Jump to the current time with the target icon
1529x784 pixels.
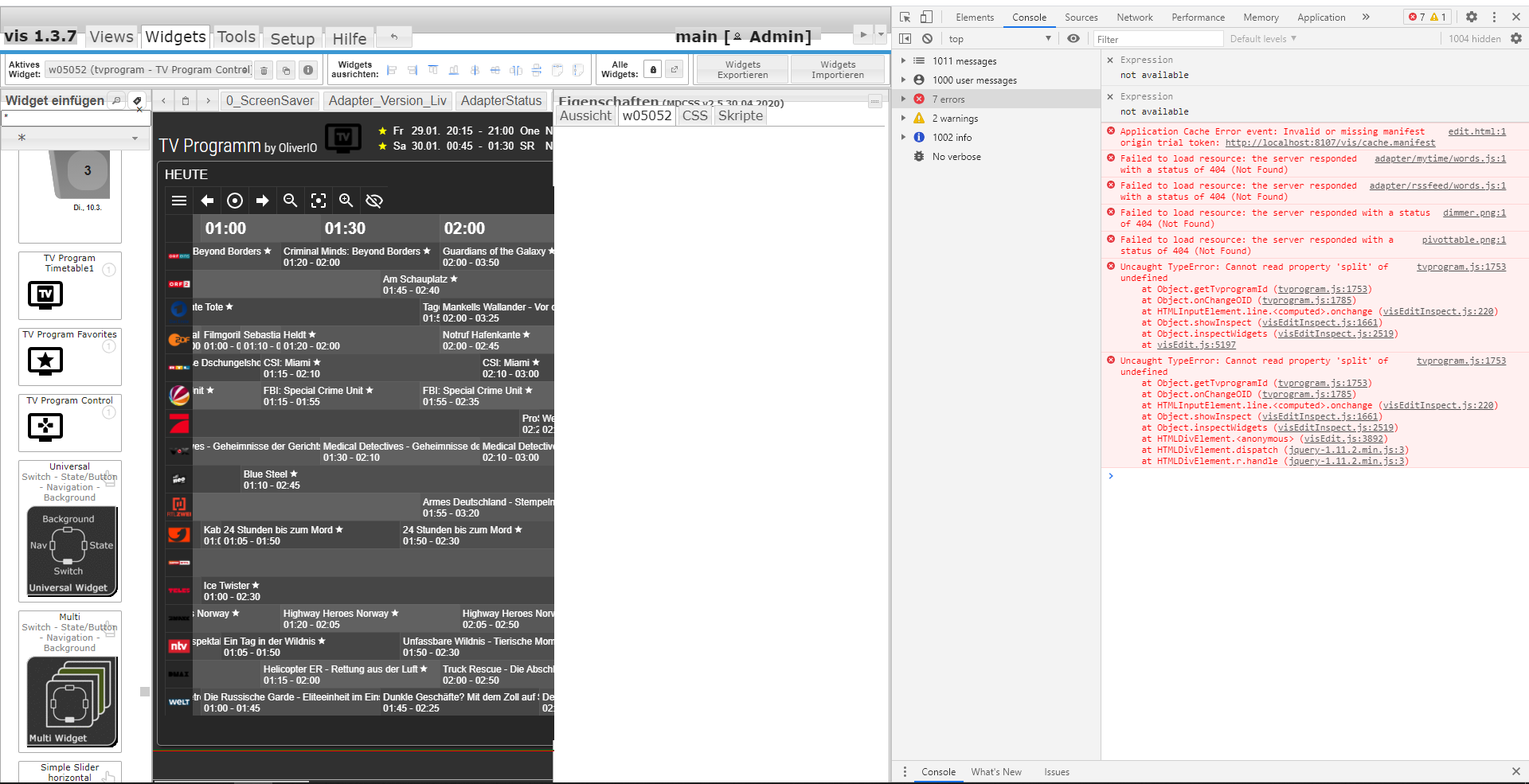point(235,201)
